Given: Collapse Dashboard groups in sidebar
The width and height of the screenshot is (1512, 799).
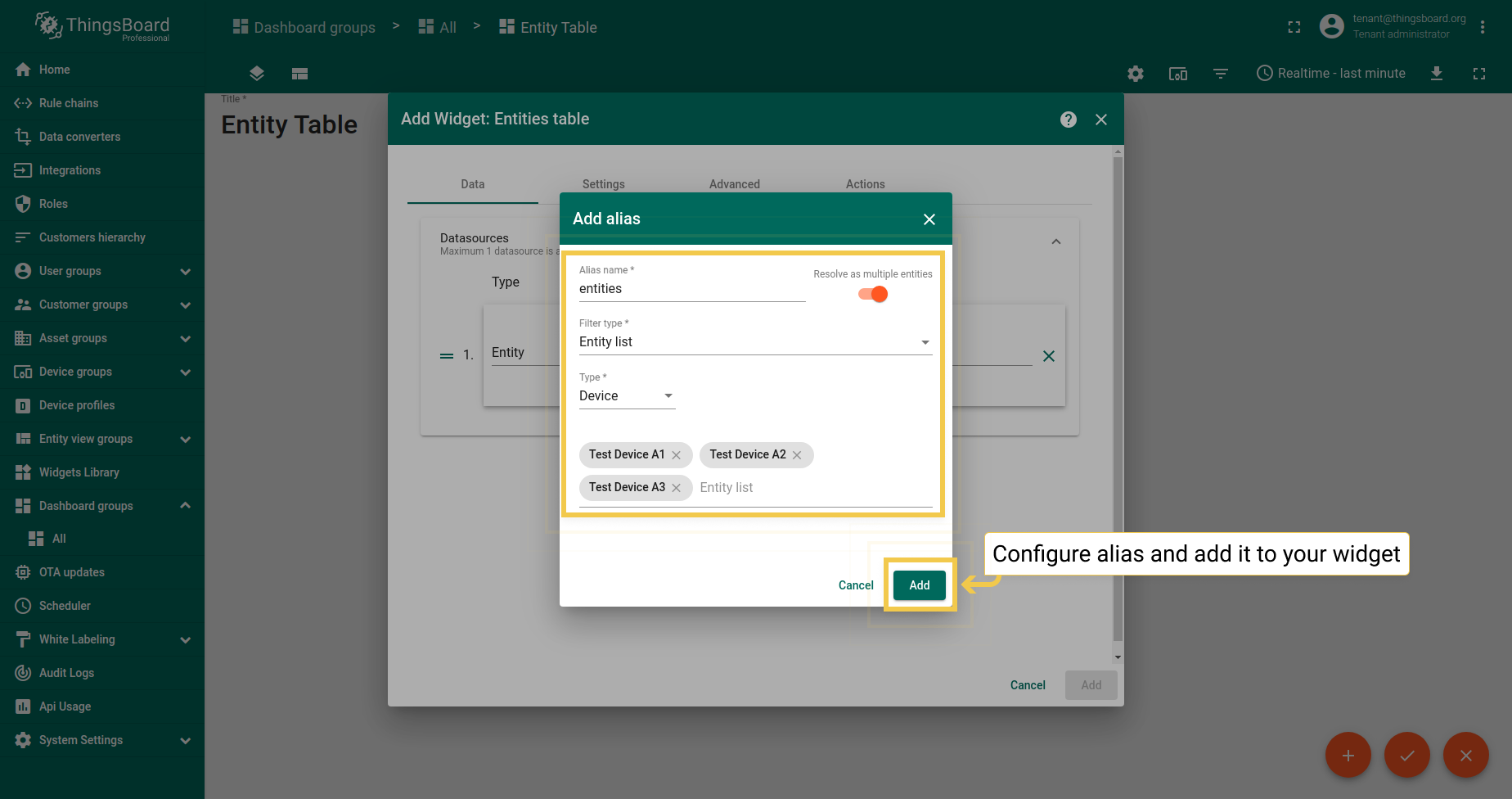Looking at the screenshot, I should 186,506.
